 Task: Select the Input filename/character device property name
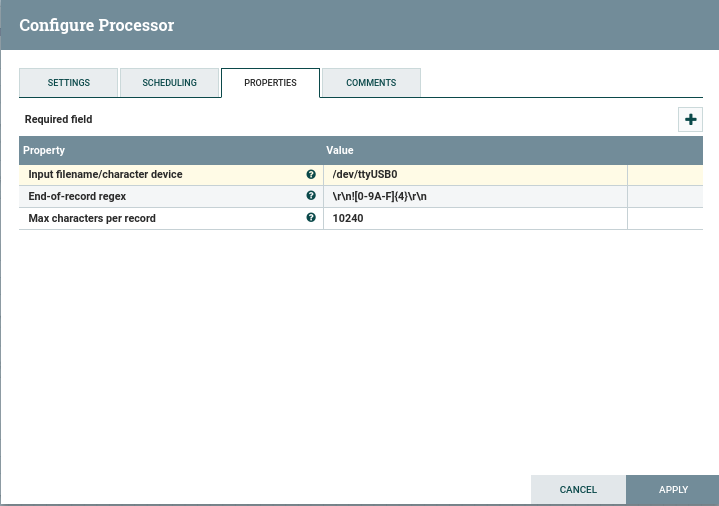pos(105,174)
